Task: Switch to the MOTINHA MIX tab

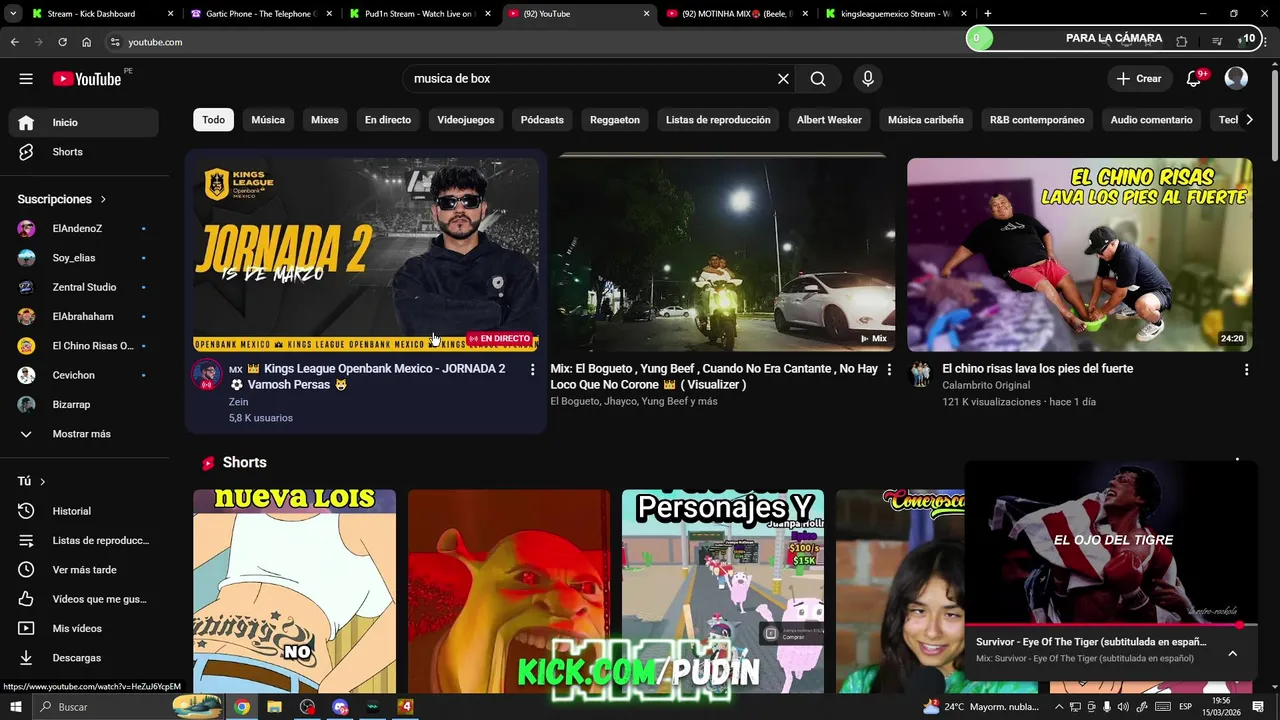Action: point(737,14)
